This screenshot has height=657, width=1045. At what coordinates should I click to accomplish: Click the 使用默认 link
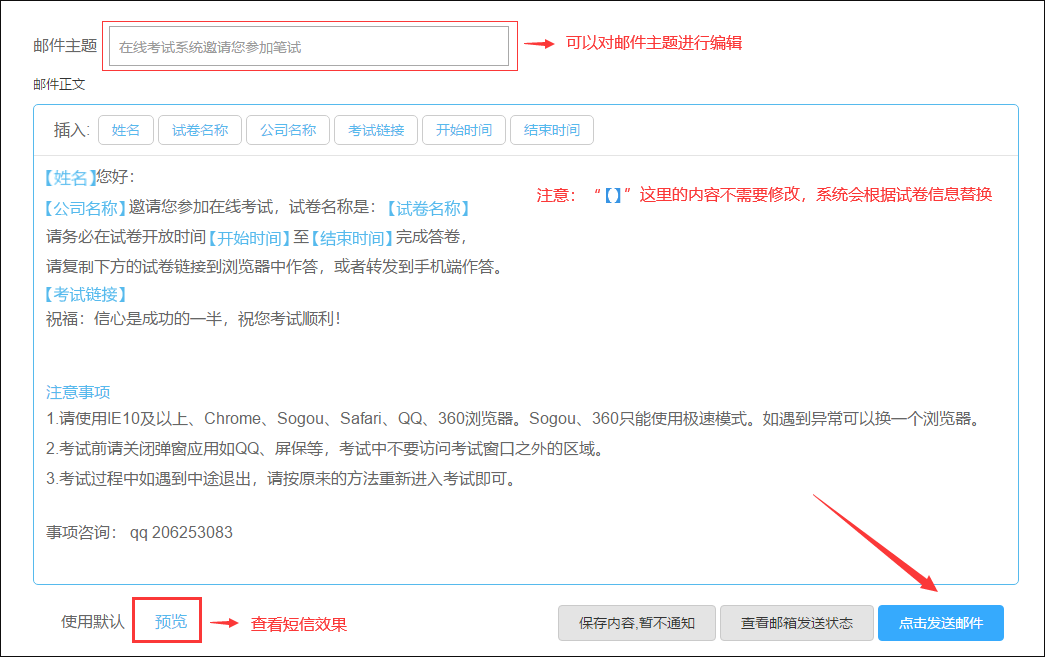pyautogui.click(x=93, y=621)
